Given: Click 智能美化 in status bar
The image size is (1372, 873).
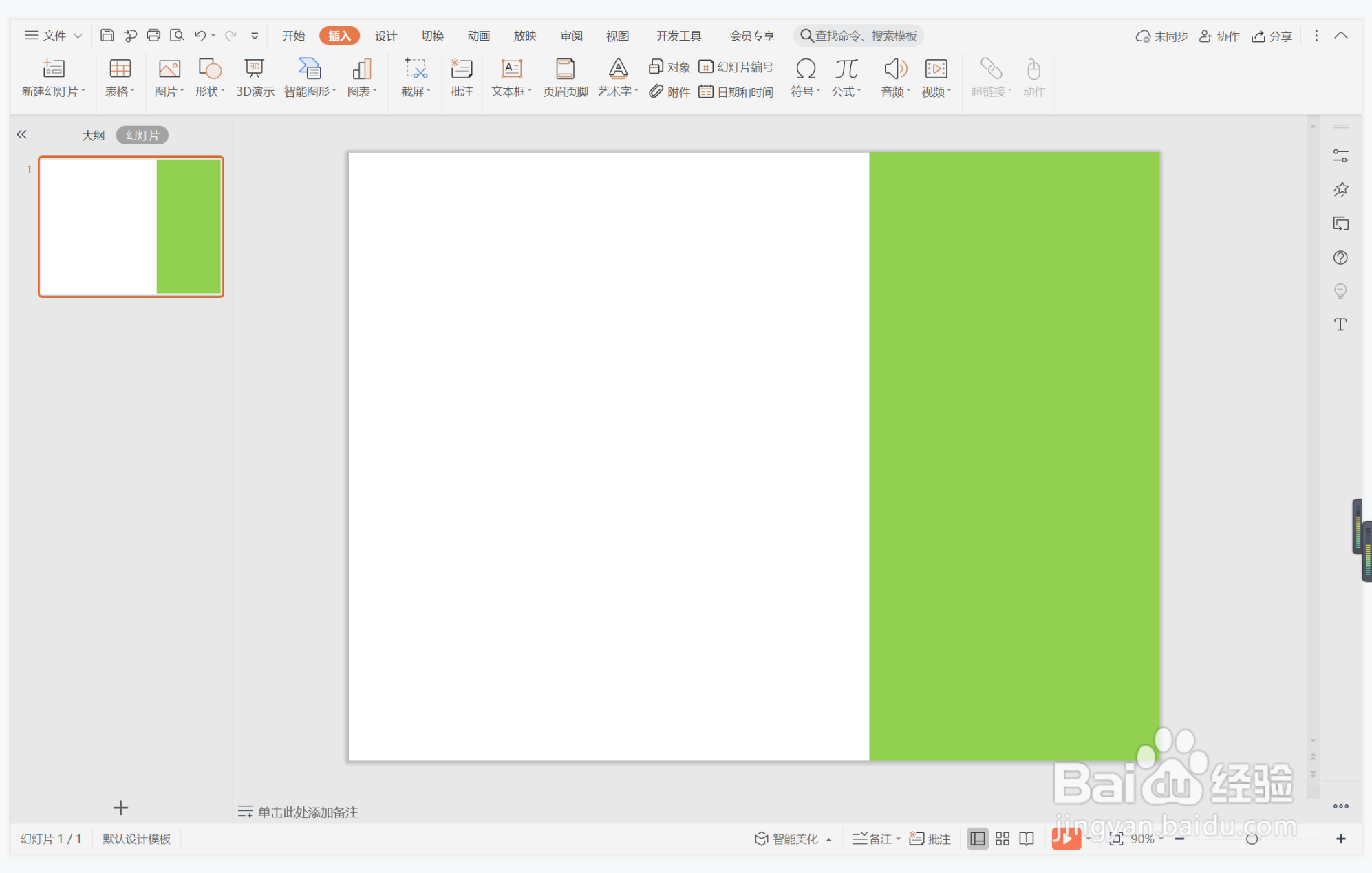Looking at the screenshot, I should pyautogui.click(x=786, y=839).
